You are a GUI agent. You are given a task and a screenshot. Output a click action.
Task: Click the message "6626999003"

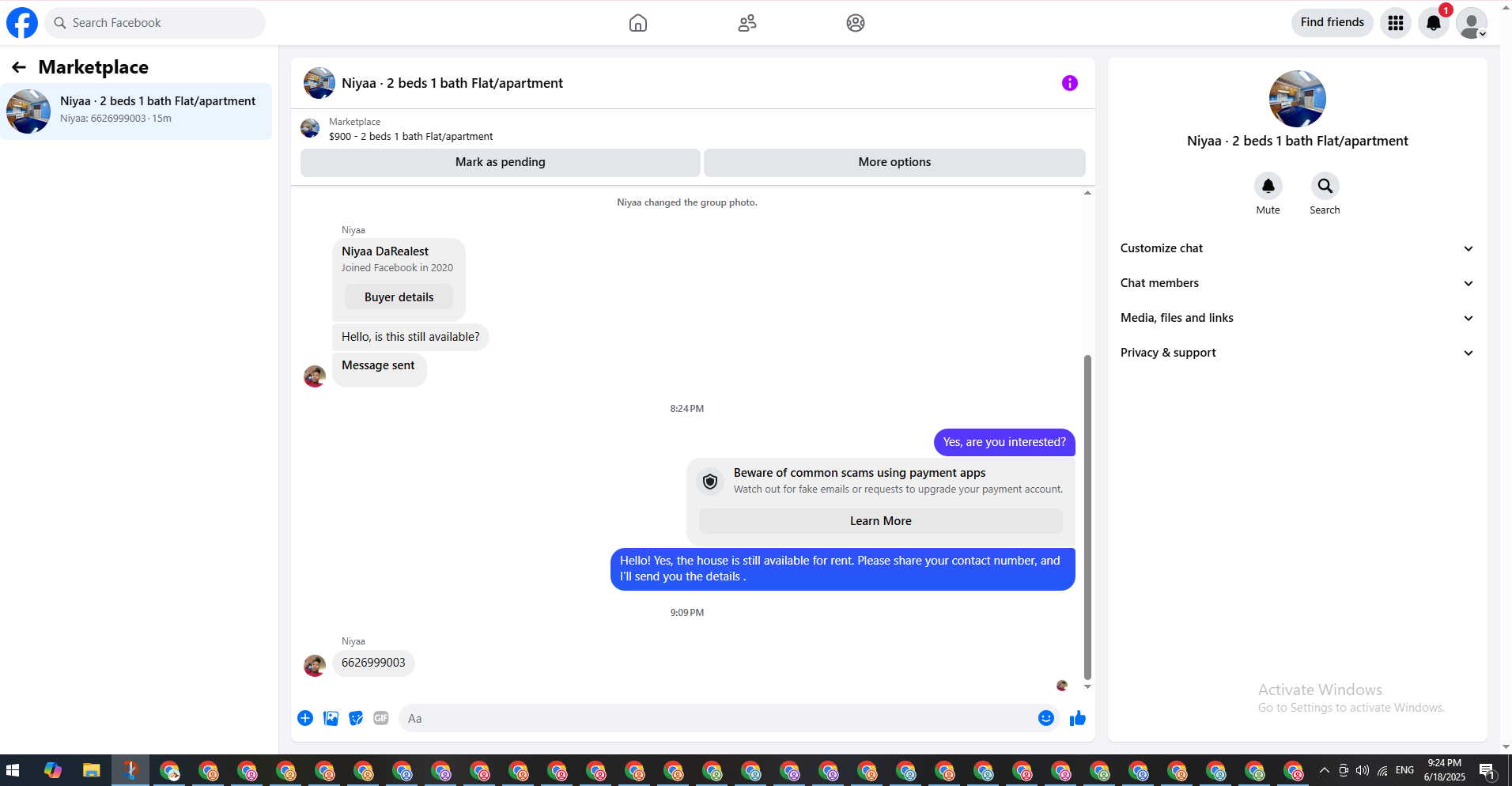pos(373,663)
